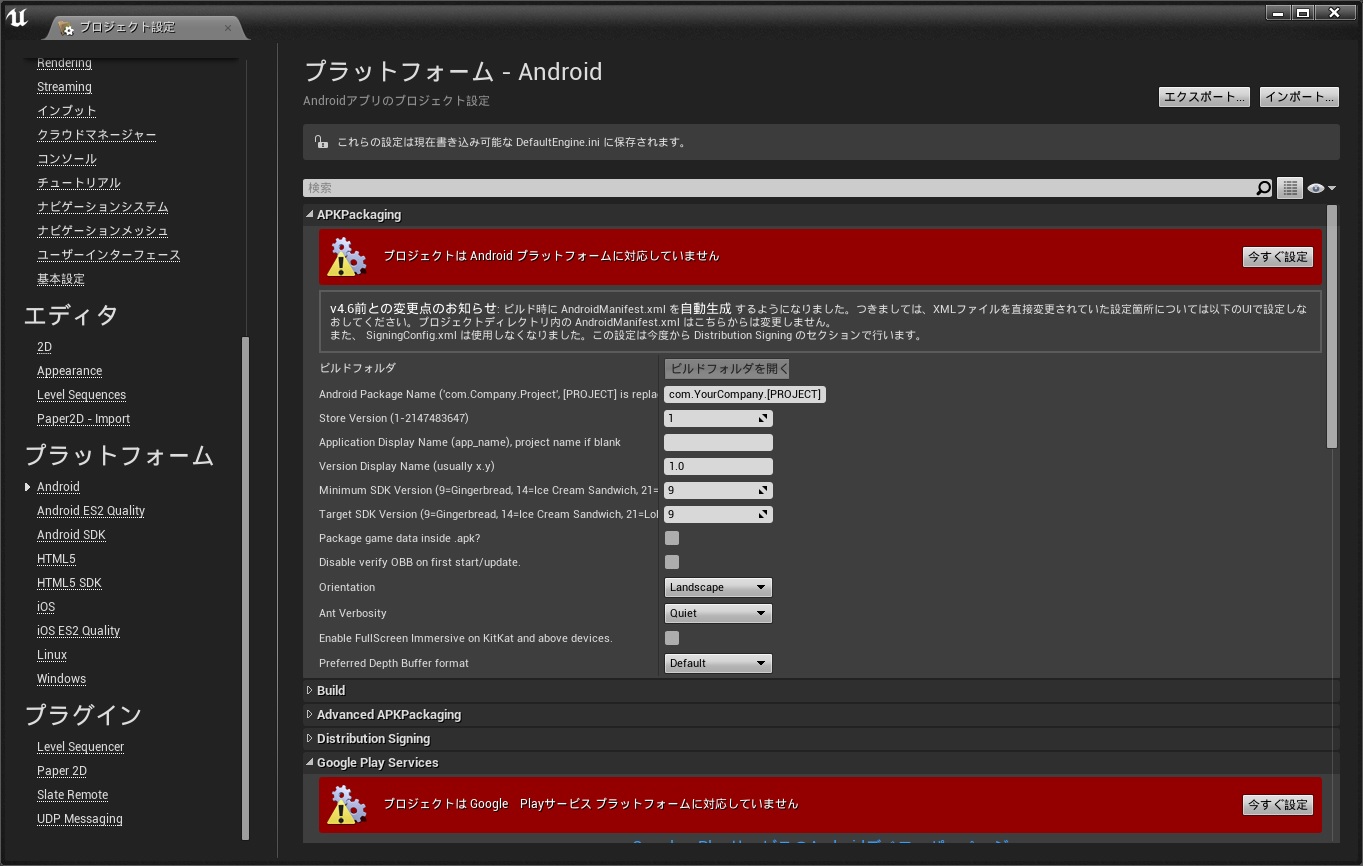1363x866 pixels.
Task: Open Android SDK settings
Action: (x=71, y=535)
